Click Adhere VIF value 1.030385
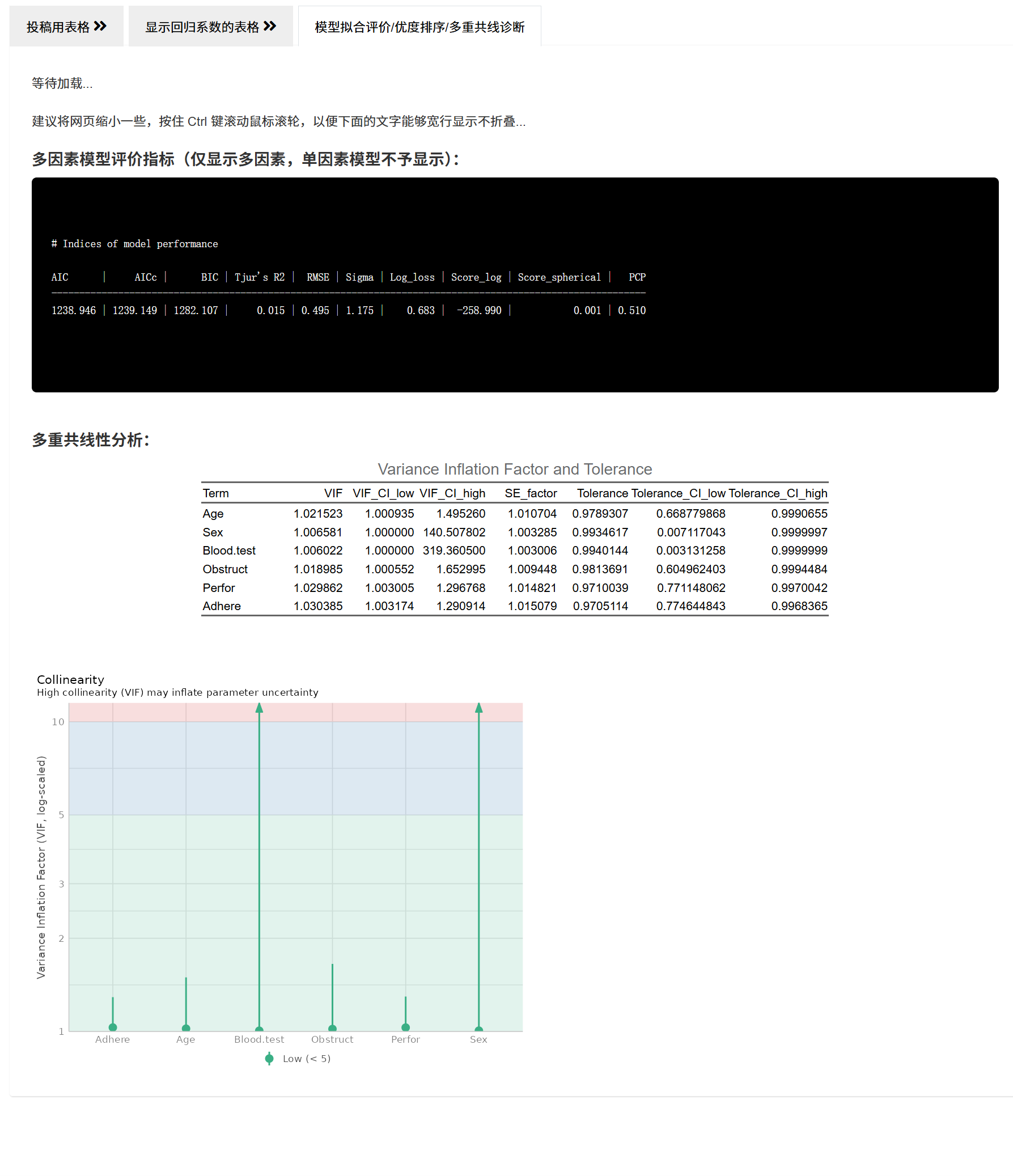This screenshot has height=1176, width=1013. 318,606
